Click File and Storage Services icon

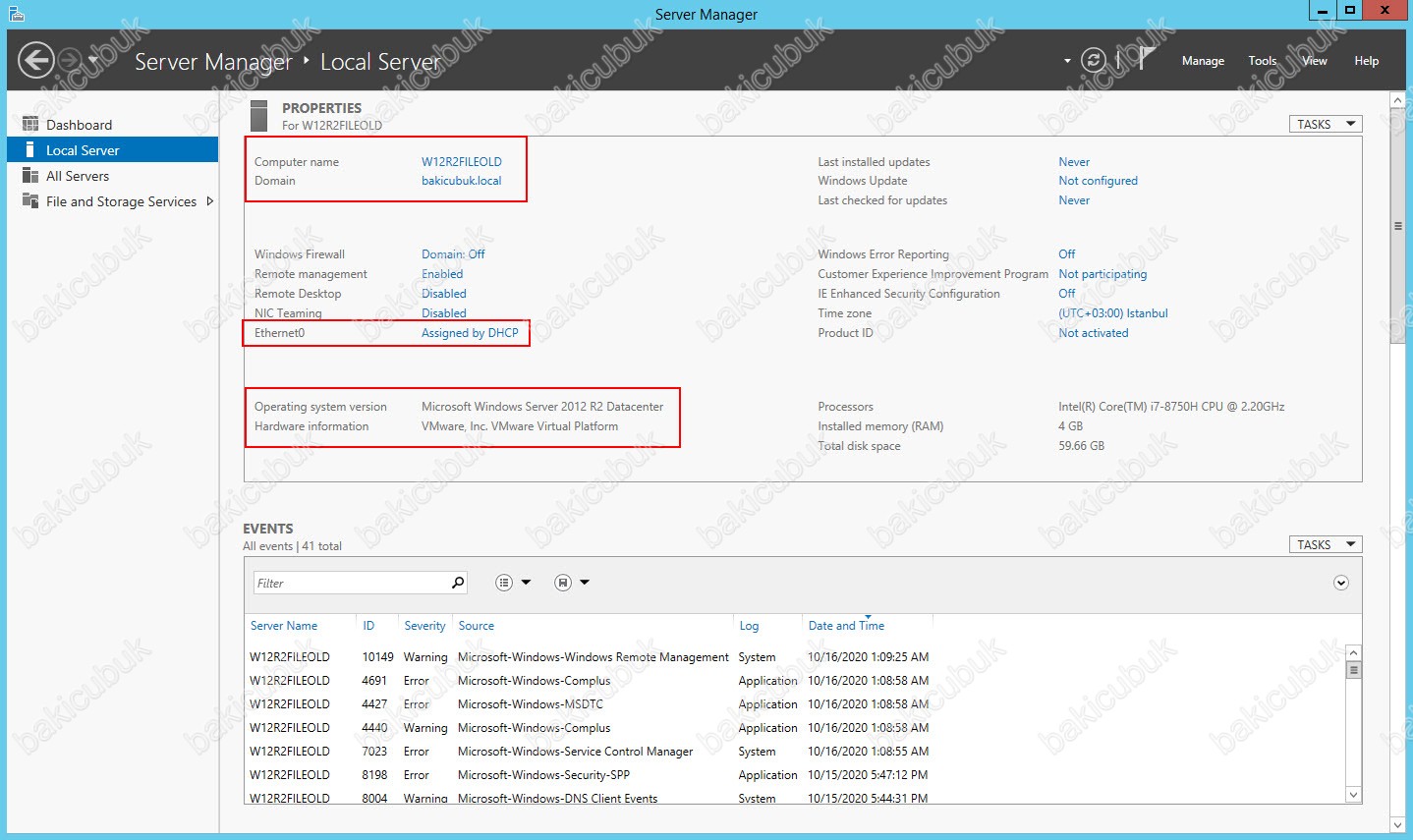pos(29,201)
